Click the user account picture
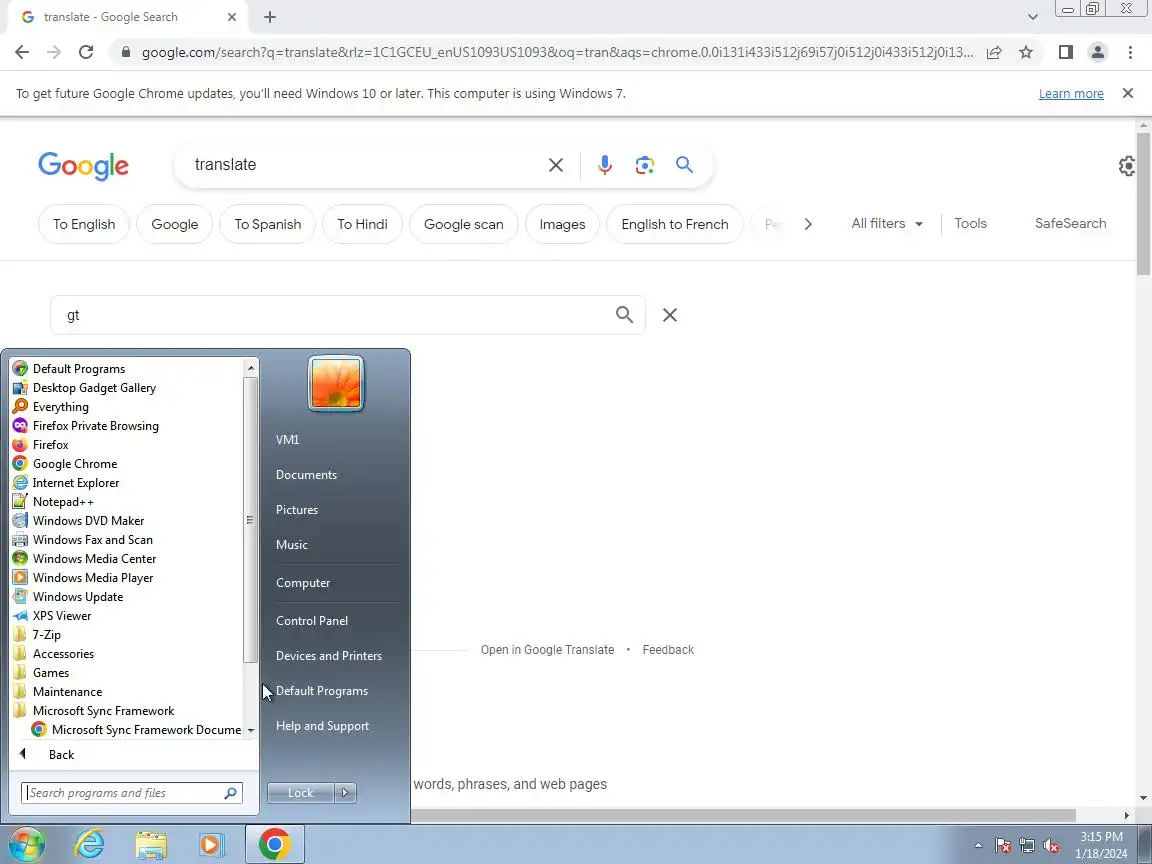This screenshot has height=864, width=1152. pos(336,384)
